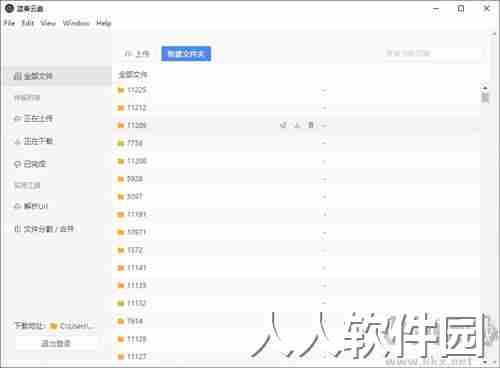Viewport: 500px width, 368px height.
Task: Open the File menu
Action: [9, 23]
